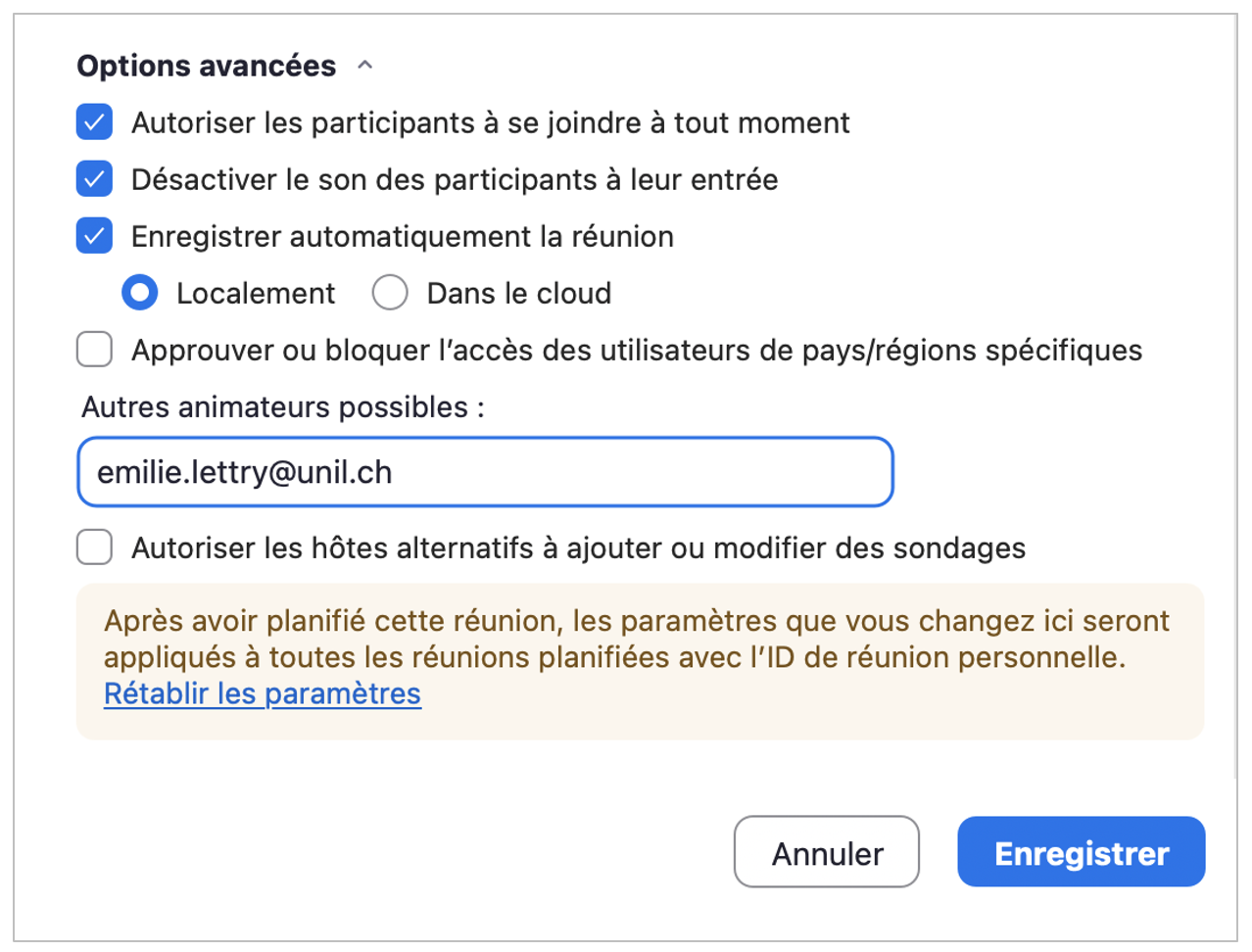This screenshot has width=1252, height=952.
Task: Click 'Autoriser les participants à se joindre' text
Action: click(491, 123)
